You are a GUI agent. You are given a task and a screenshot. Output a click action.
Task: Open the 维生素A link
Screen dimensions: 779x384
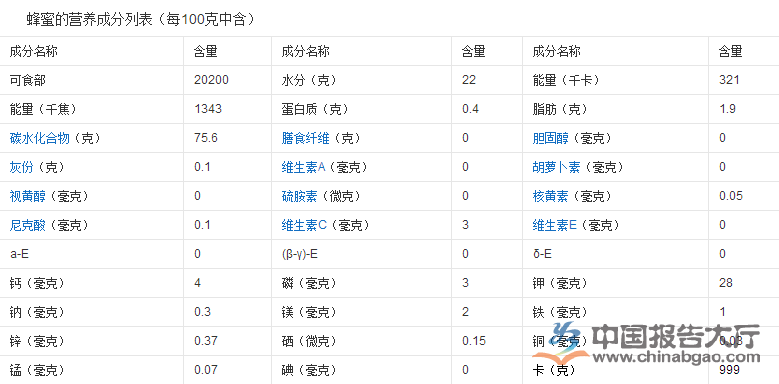[303, 167]
